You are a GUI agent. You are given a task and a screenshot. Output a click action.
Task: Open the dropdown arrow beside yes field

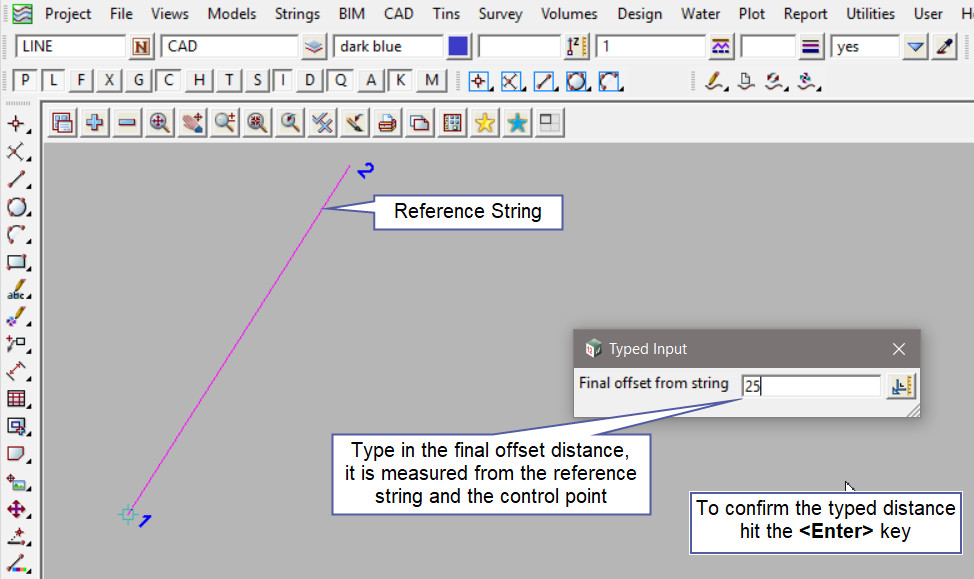click(x=915, y=47)
